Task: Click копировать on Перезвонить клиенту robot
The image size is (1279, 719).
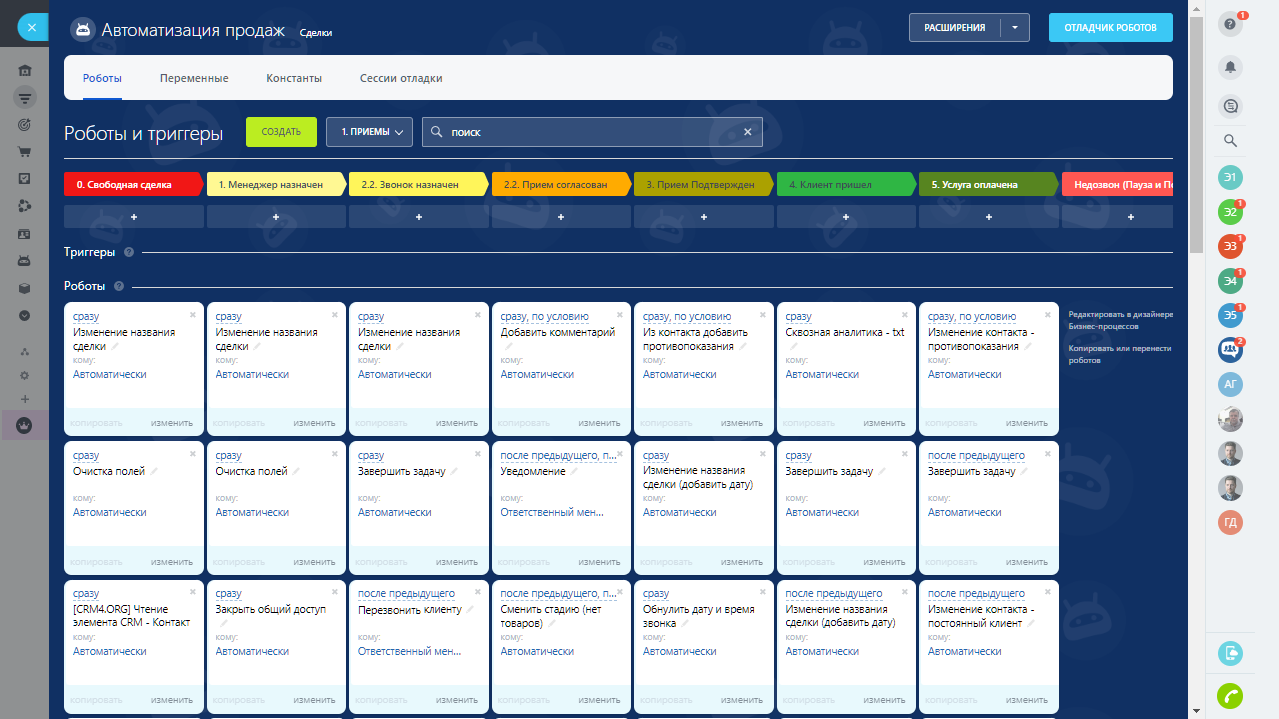Action: pos(381,700)
